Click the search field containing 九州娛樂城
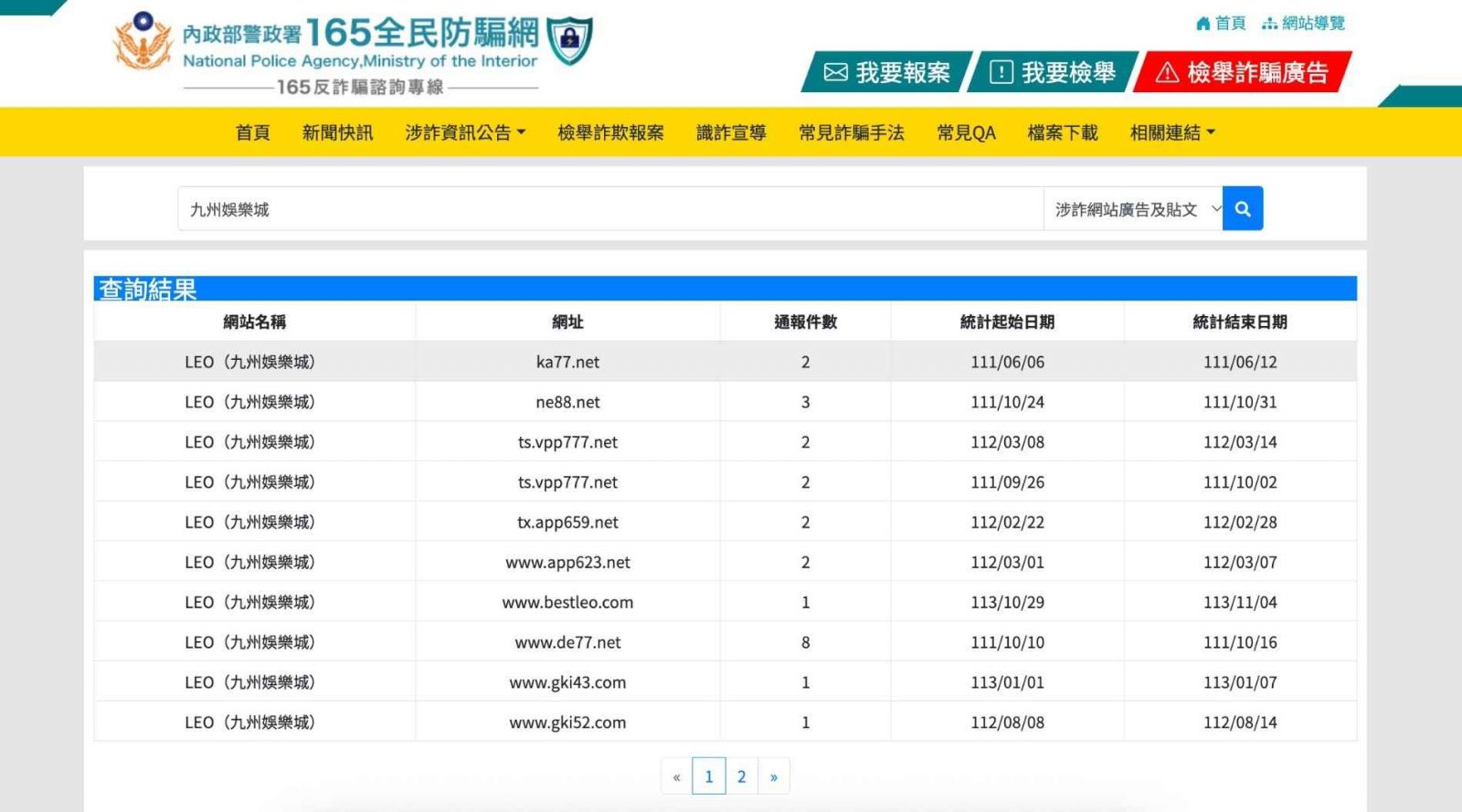 click(x=610, y=209)
